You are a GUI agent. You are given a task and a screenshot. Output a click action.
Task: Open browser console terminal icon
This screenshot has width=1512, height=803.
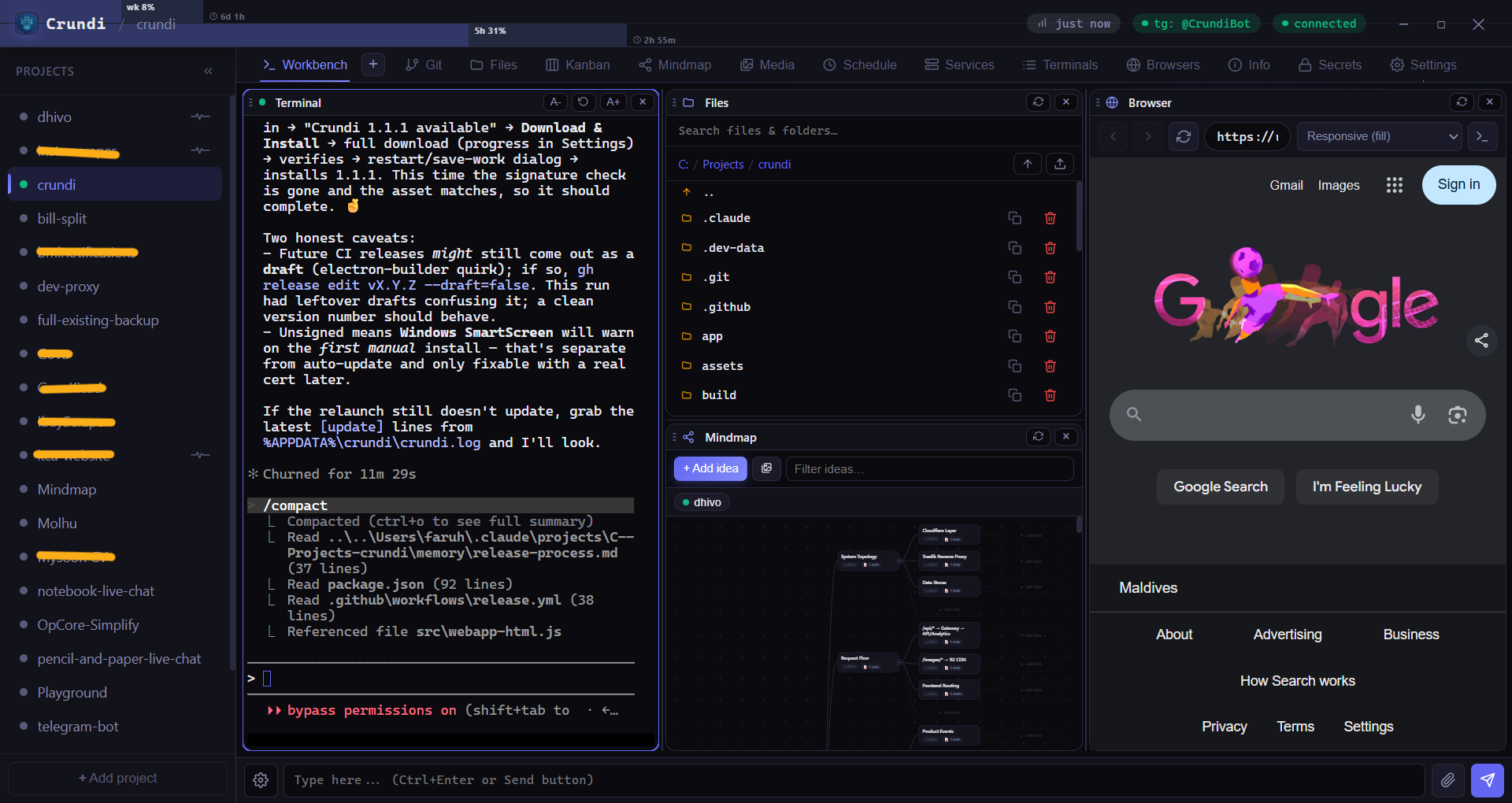(1482, 136)
